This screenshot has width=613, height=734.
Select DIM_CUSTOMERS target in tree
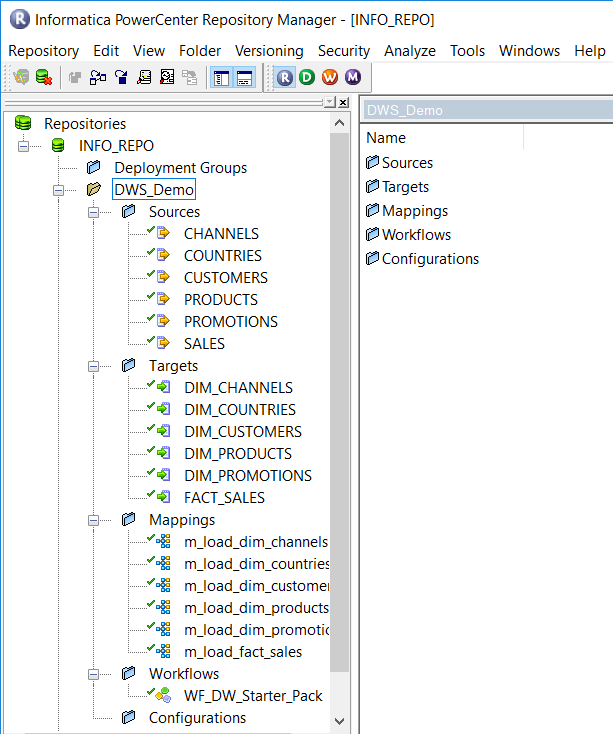click(243, 432)
